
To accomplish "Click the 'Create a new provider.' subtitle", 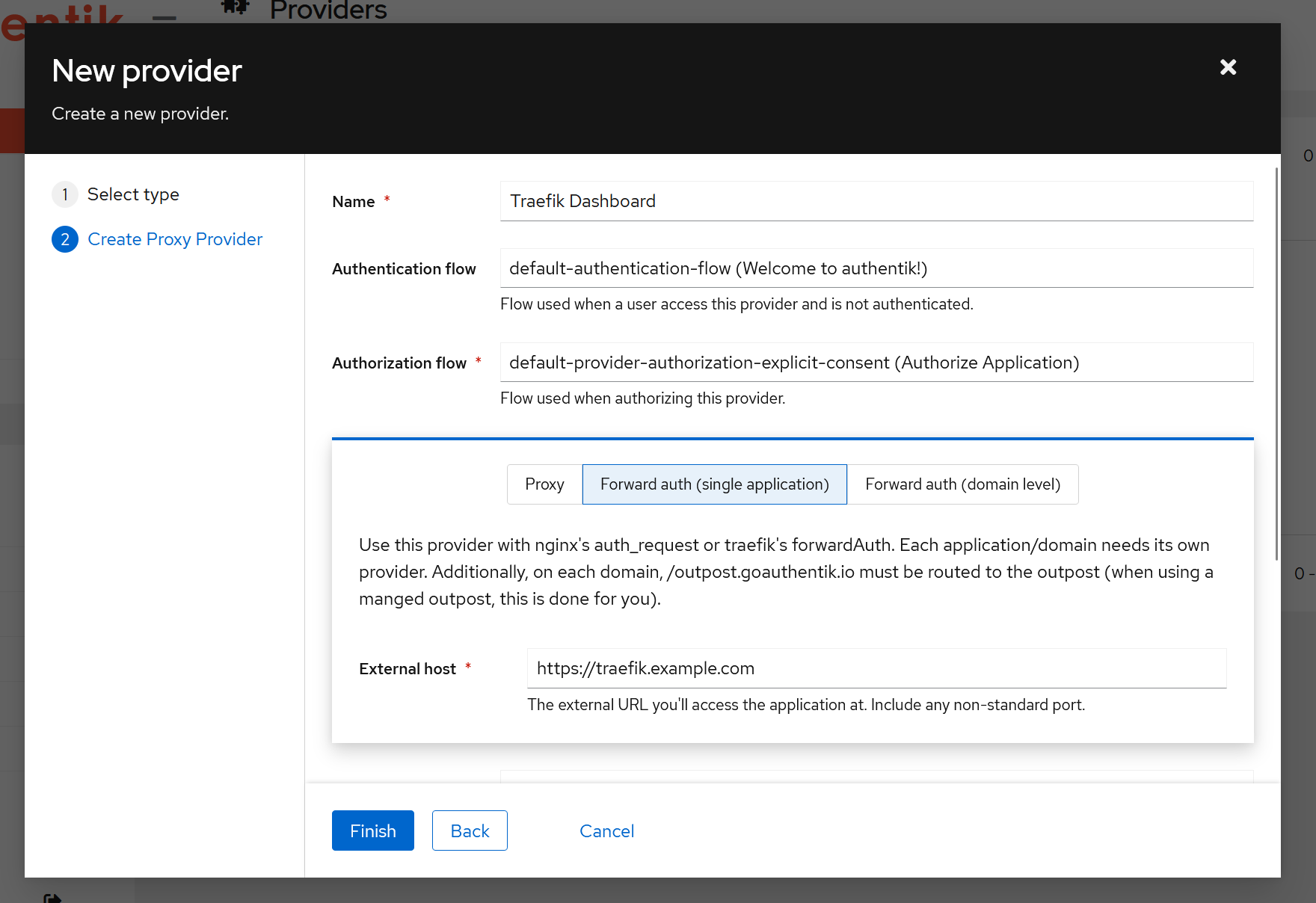I will [140, 114].
